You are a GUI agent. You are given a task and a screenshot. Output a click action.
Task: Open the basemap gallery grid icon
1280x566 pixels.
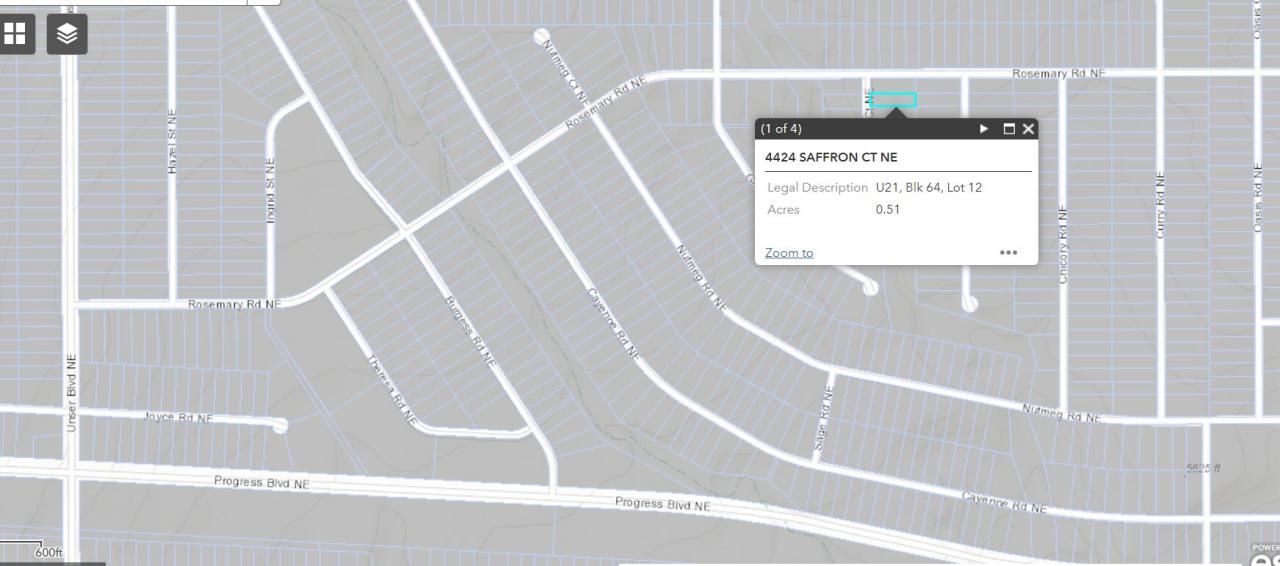click(15, 34)
